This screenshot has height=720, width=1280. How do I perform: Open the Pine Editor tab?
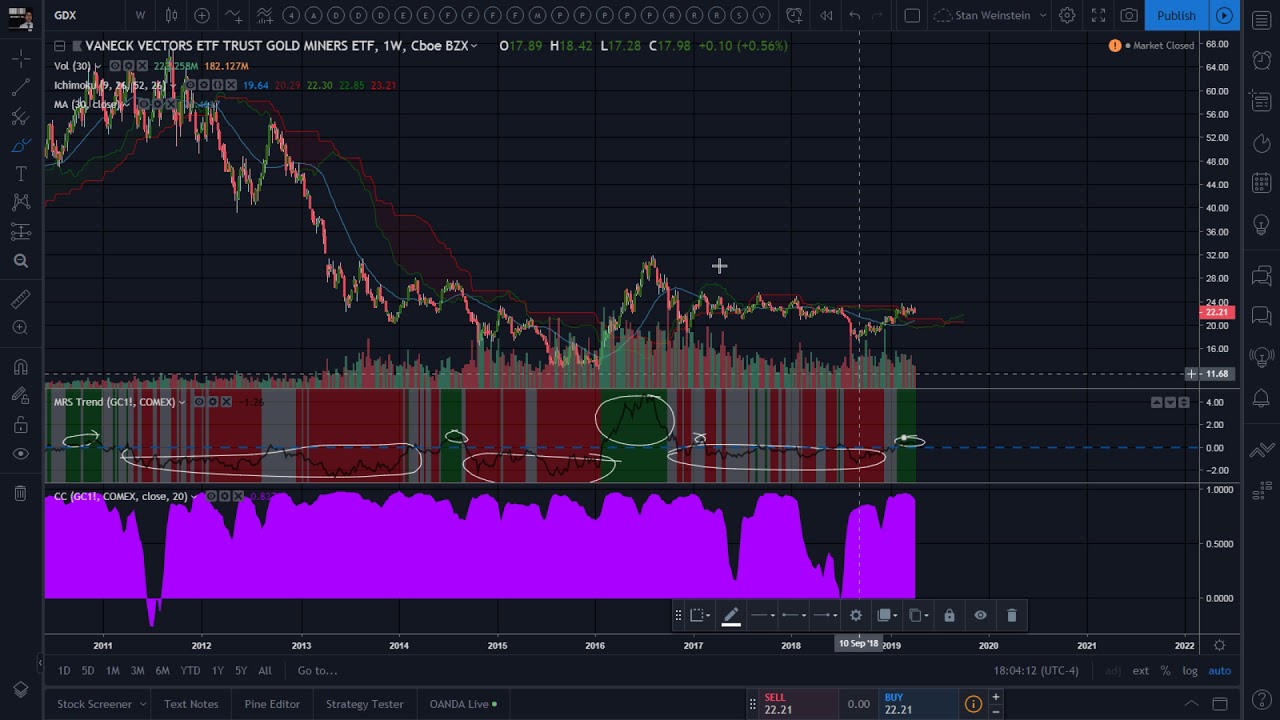[272, 704]
